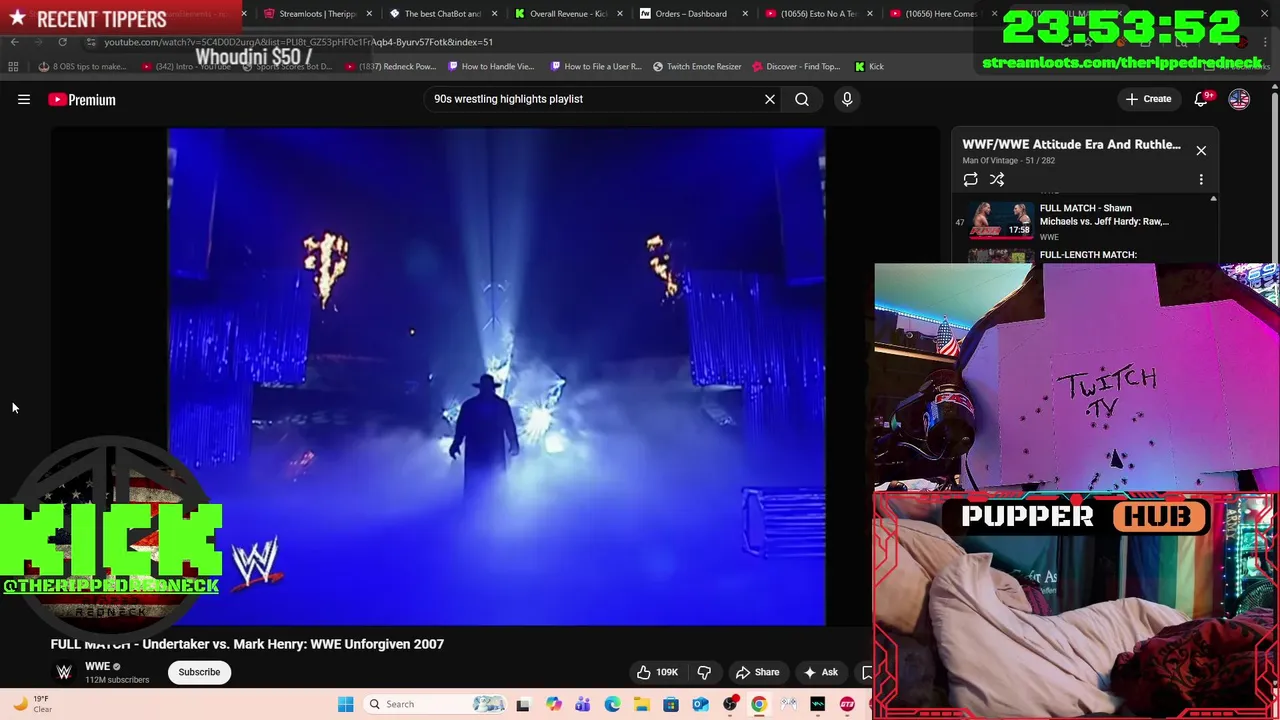Share the Undertaker vs. Mark Henry video
1280x720 pixels.
(x=757, y=672)
